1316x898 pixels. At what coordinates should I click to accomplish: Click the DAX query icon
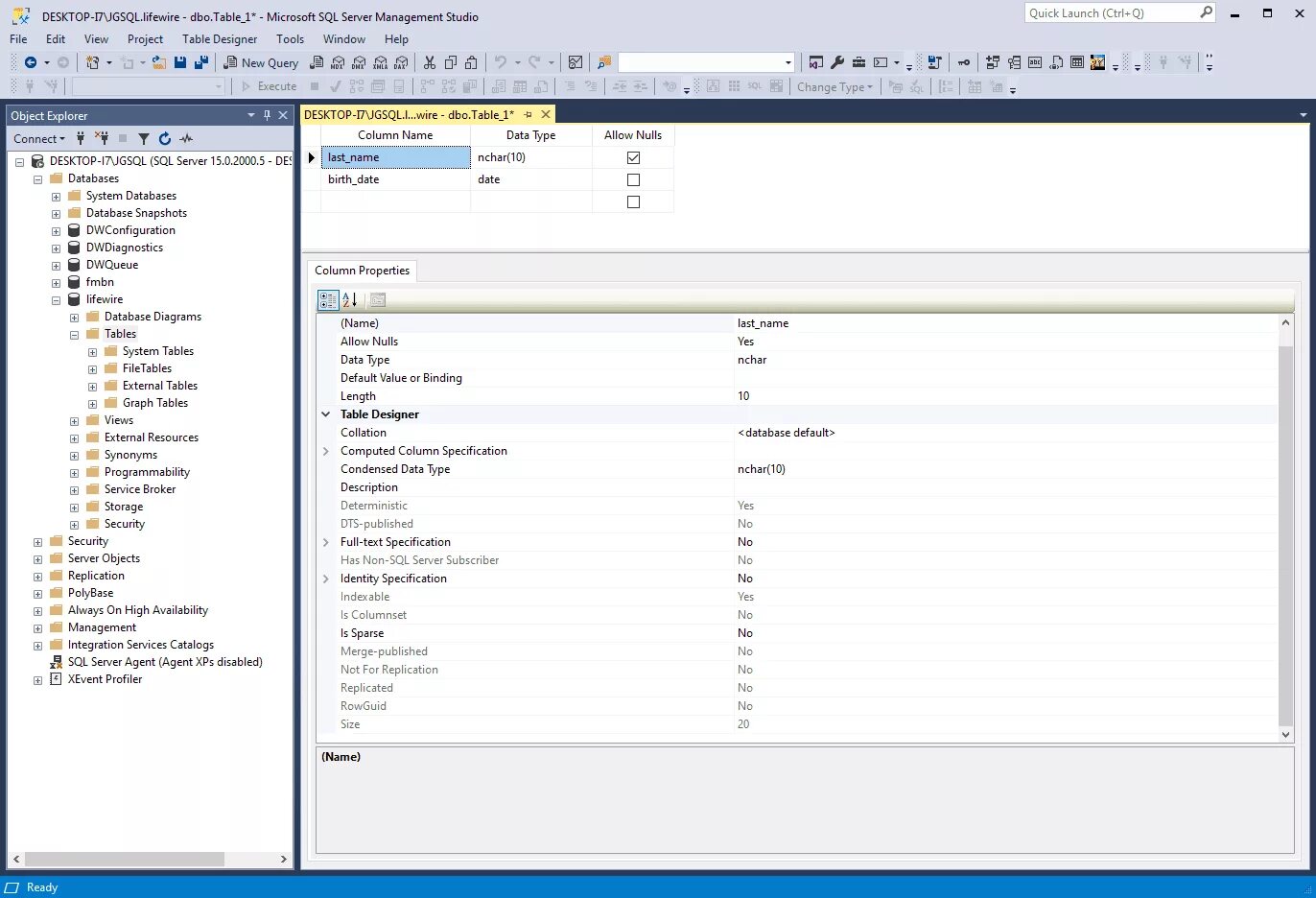click(401, 62)
